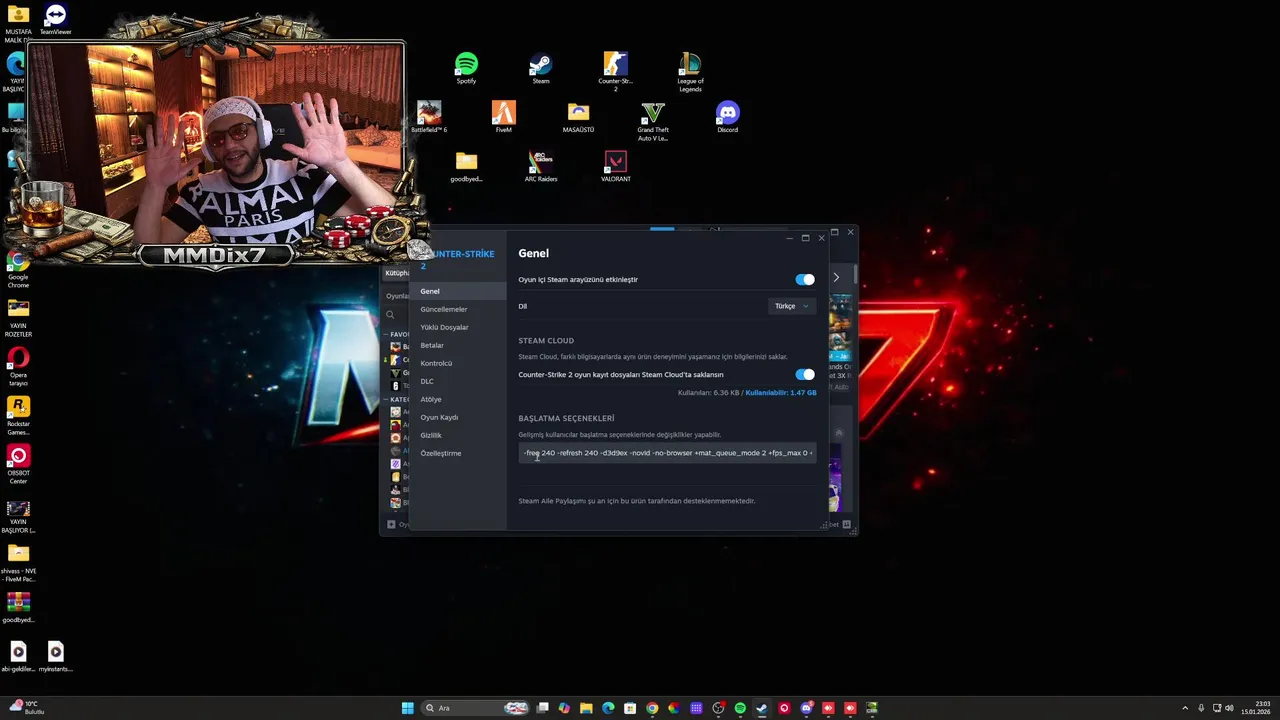The image size is (1280, 720).
Task: Click the Kullanılabilir: 1.47 GB text
Action: click(x=781, y=393)
